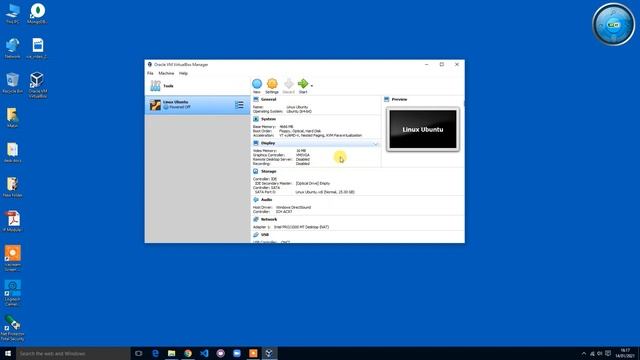Open the Help menu
The height and width of the screenshot is (360, 640).
pyautogui.click(x=183, y=73)
